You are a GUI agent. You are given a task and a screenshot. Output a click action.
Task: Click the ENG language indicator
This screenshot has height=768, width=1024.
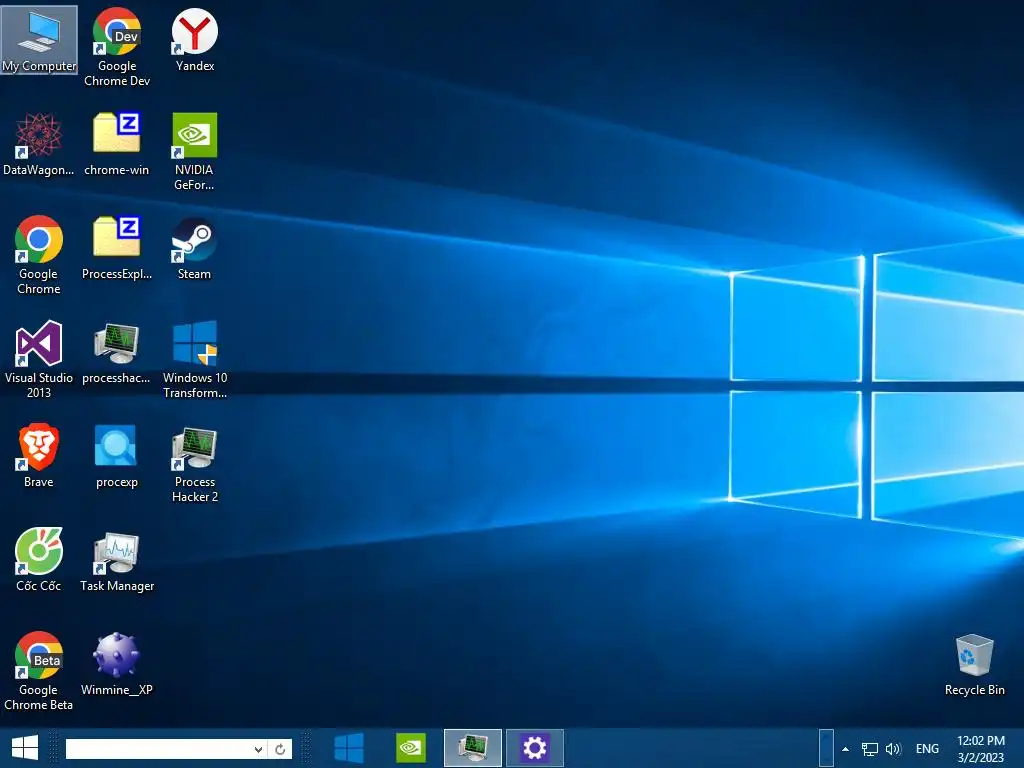tap(927, 749)
